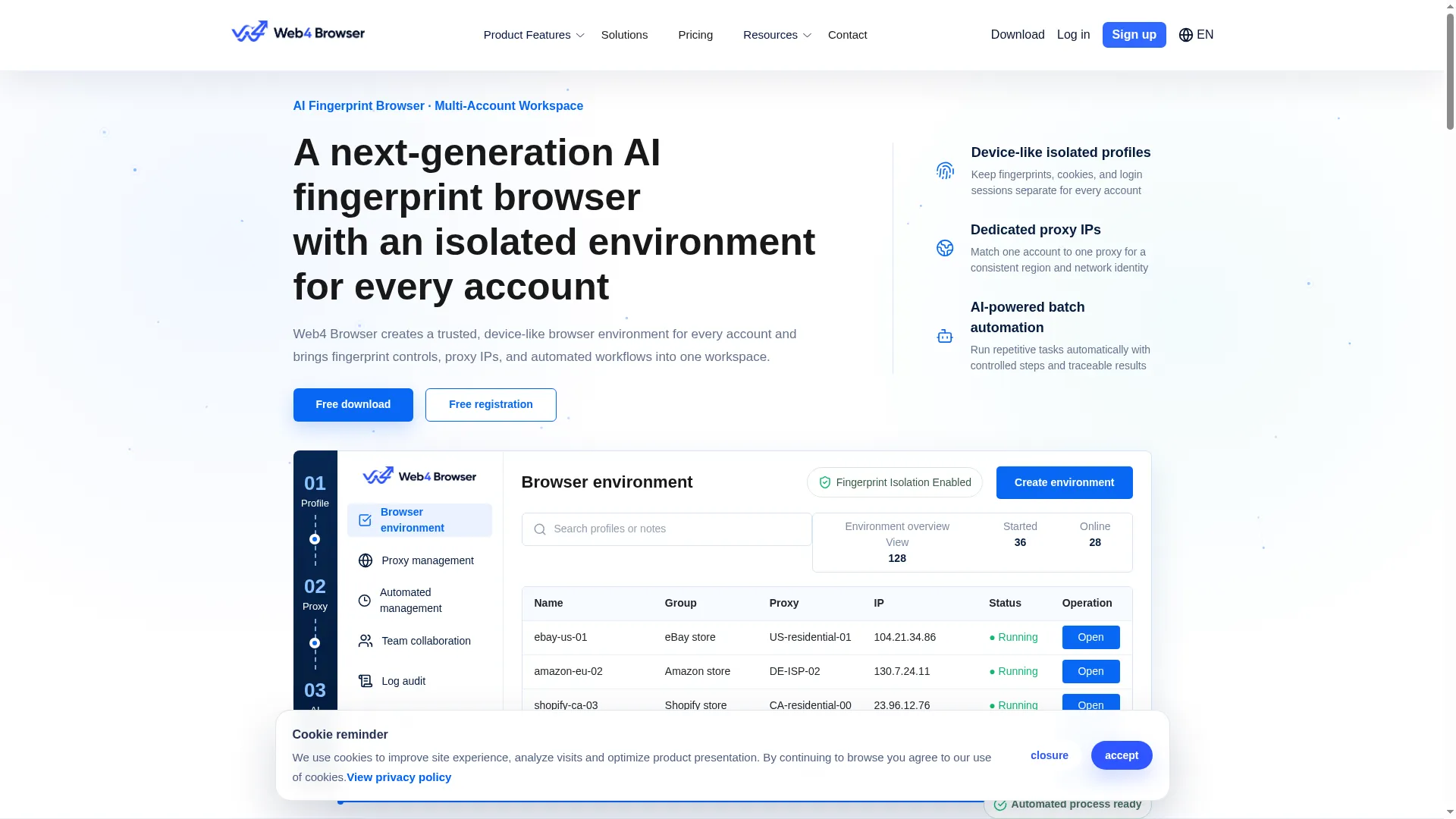Click the Download link in header
This screenshot has width=1456, height=819.
(1018, 35)
